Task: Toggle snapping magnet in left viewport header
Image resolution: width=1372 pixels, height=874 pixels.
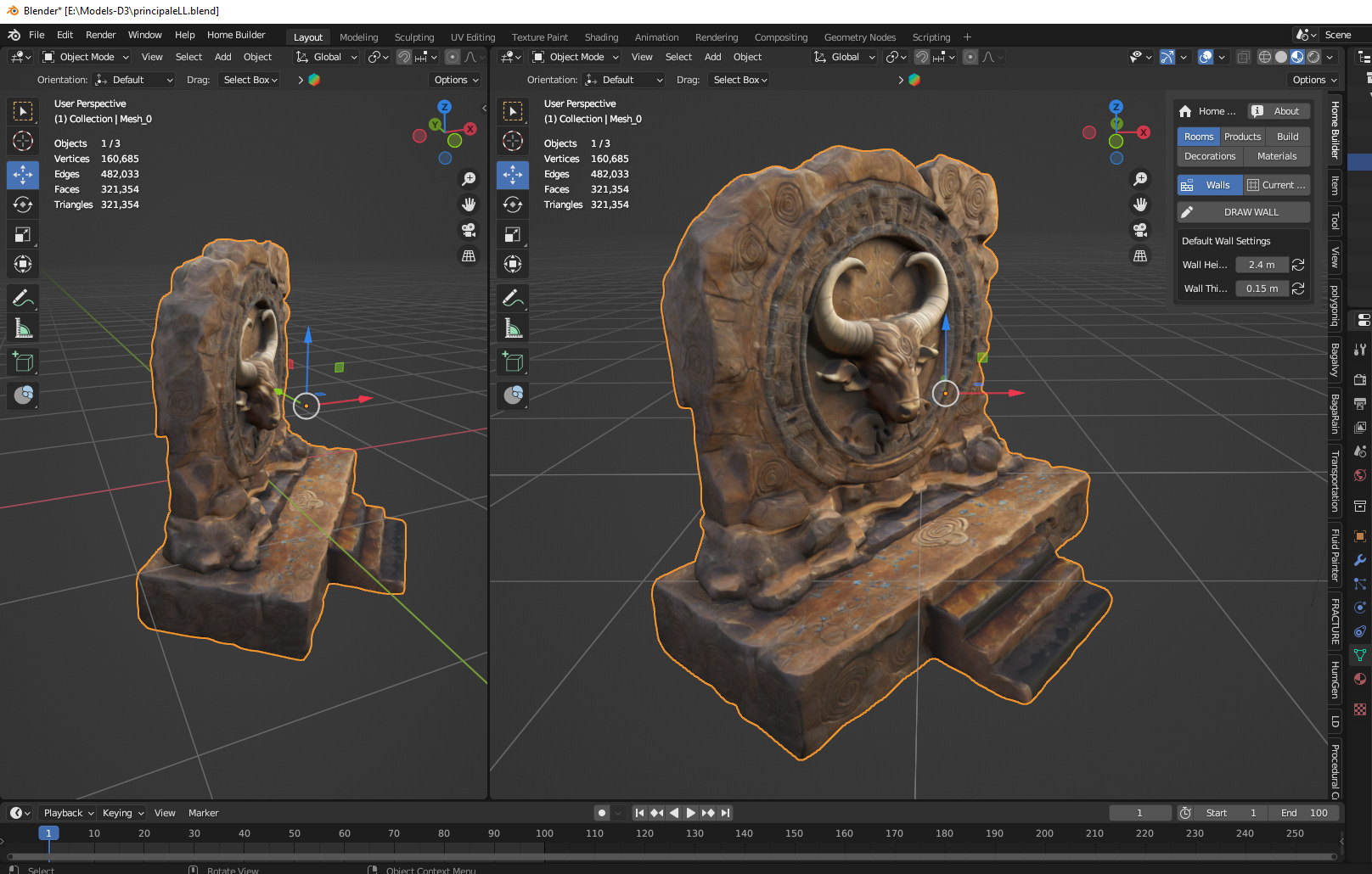Action: 404,57
